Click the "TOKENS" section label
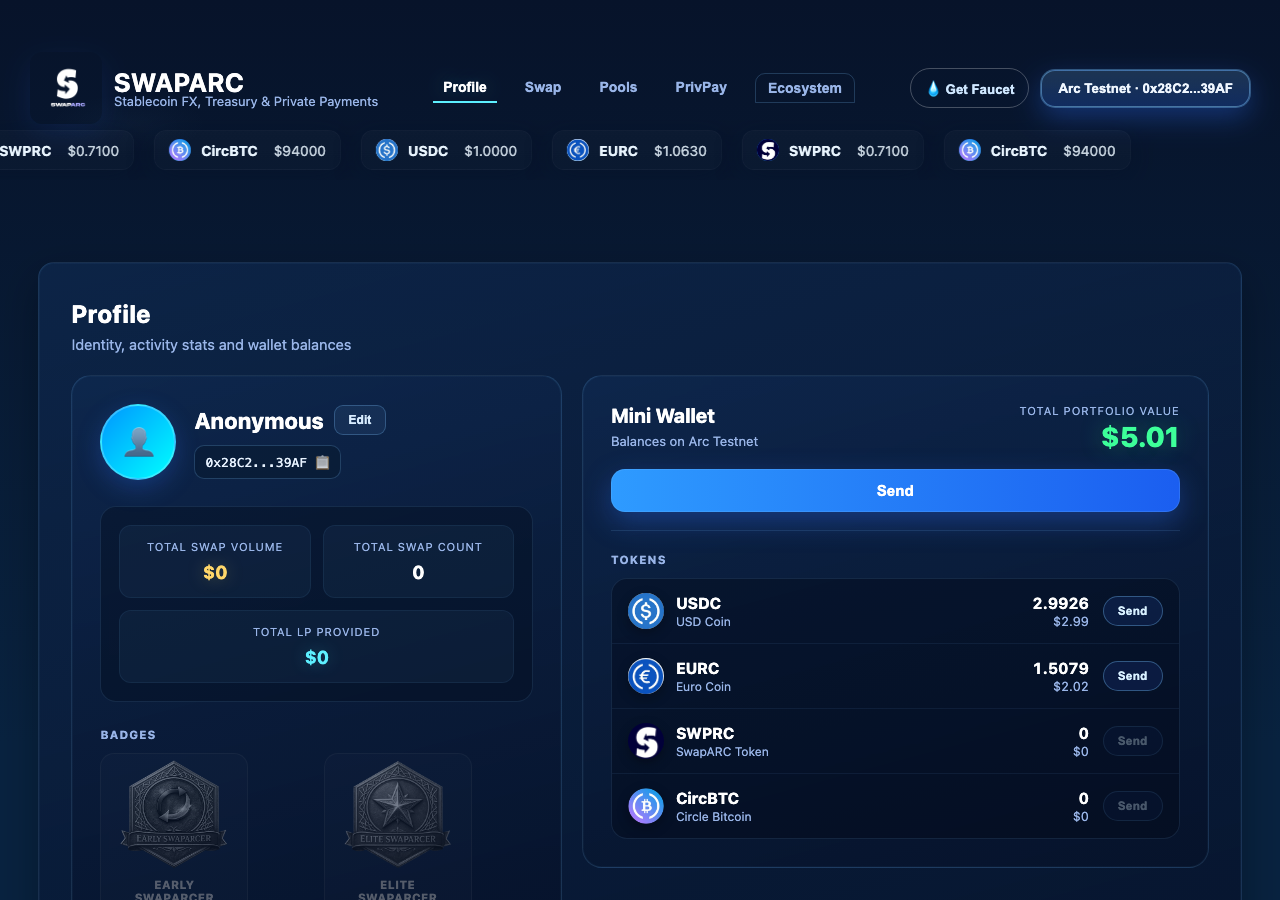 (638, 560)
